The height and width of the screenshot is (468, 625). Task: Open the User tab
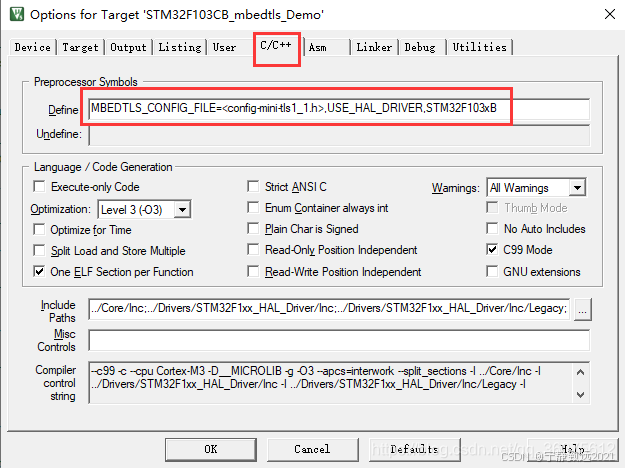click(224, 47)
